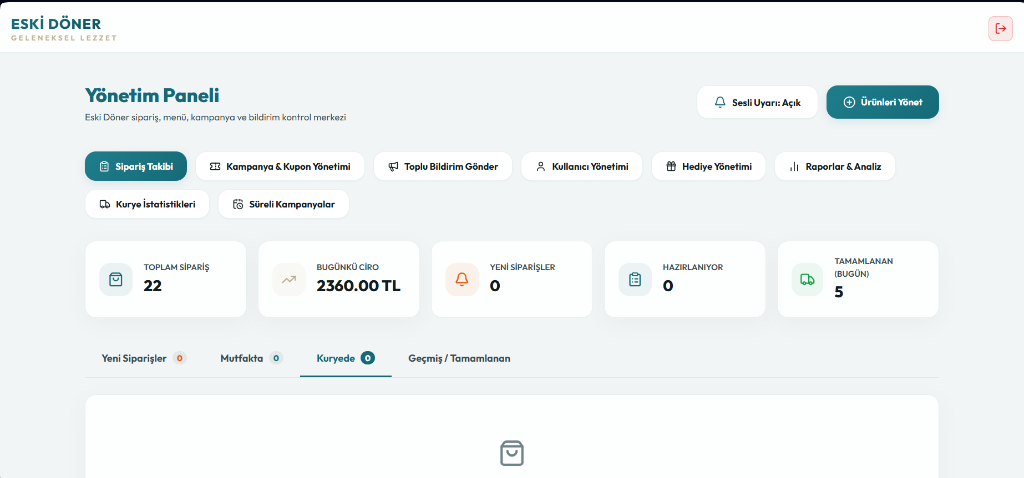Click the trend arrow icon in Bugünkü Ciro card
1024x478 pixels.
[x=289, y=279]
